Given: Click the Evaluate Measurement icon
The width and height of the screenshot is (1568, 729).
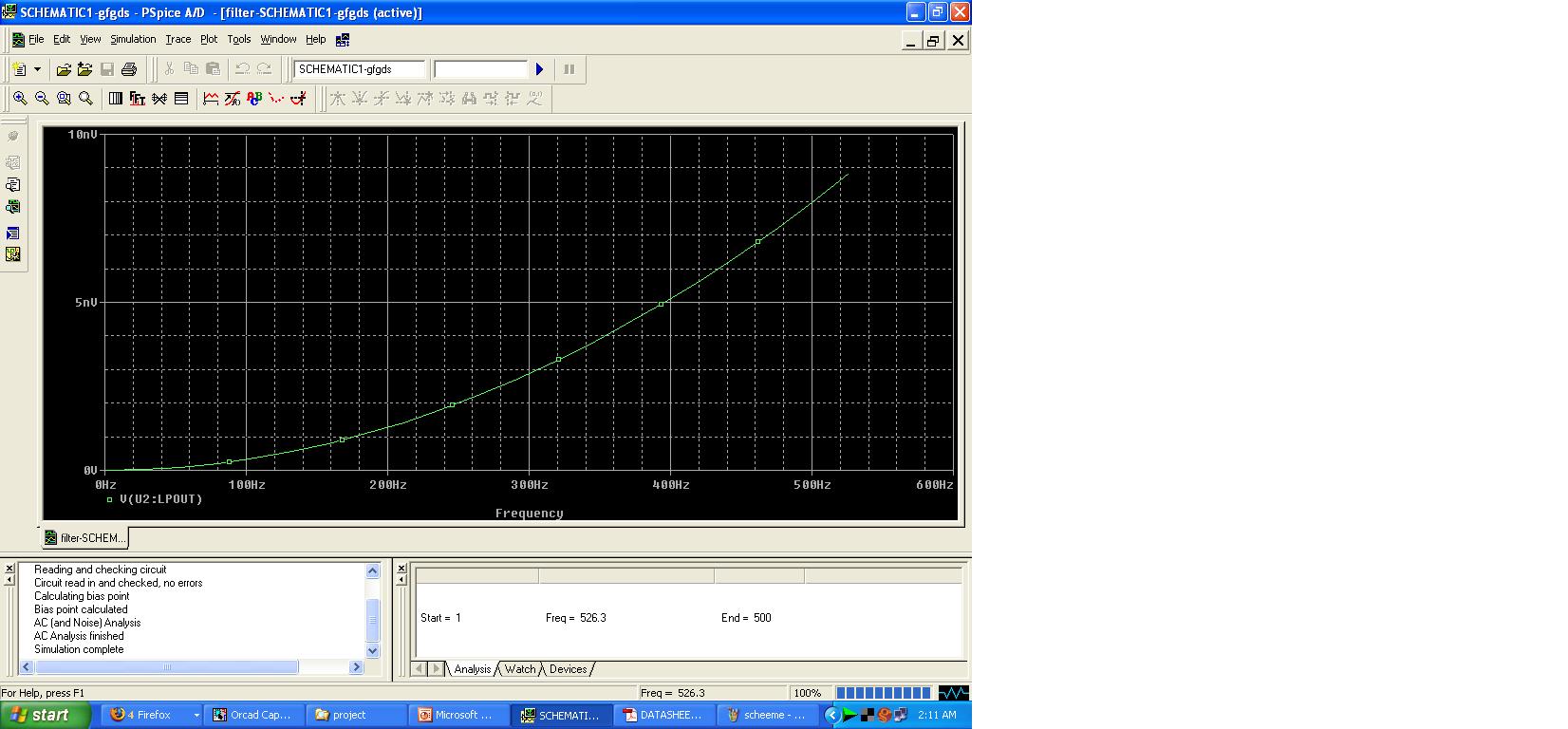Looking at the screenshot, I should (233, 98).
